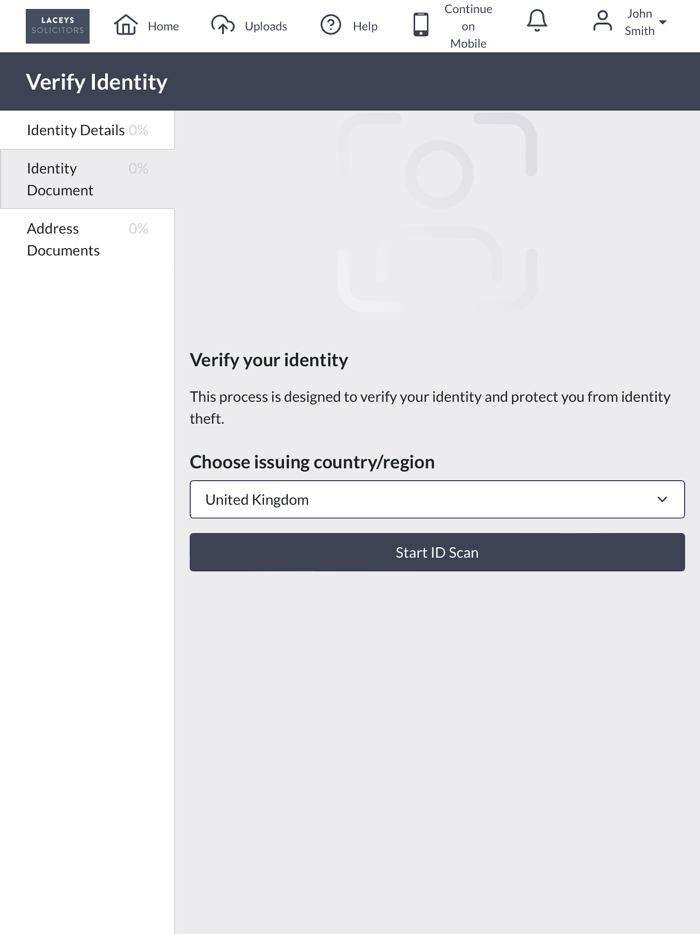
Task: Click the Home navigation link text
Action: click(163, 26)
